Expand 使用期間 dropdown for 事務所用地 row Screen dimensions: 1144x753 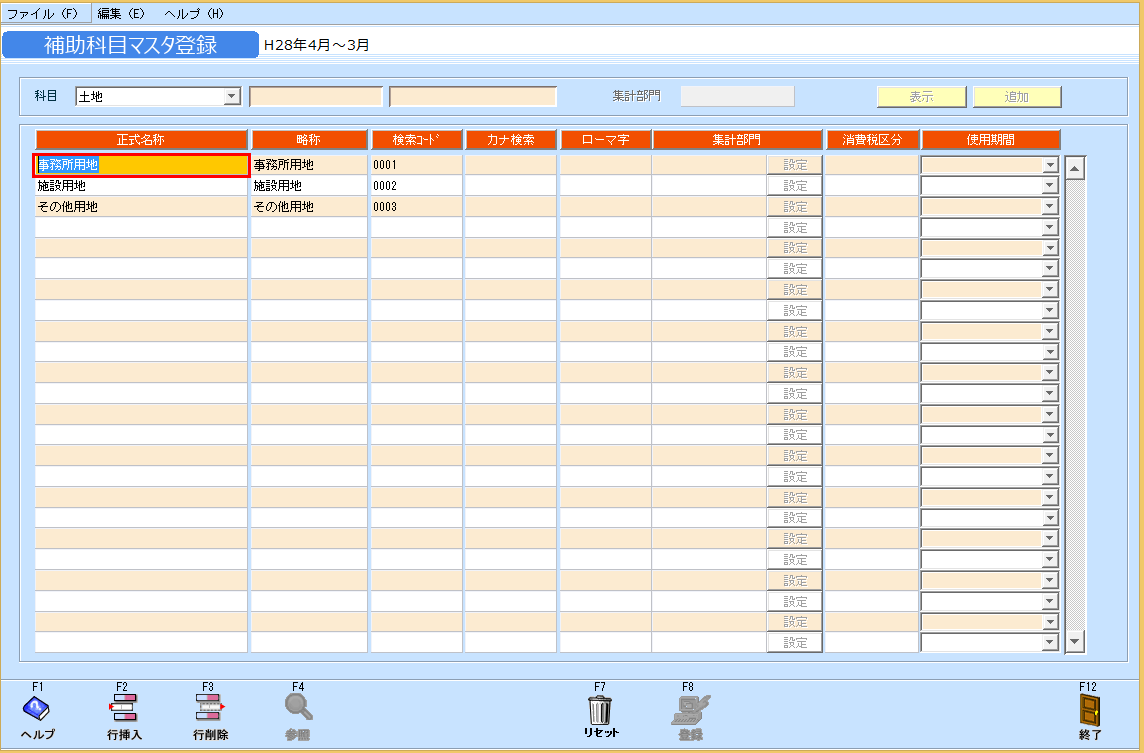pyautogui.click(x=1049, y=165)
